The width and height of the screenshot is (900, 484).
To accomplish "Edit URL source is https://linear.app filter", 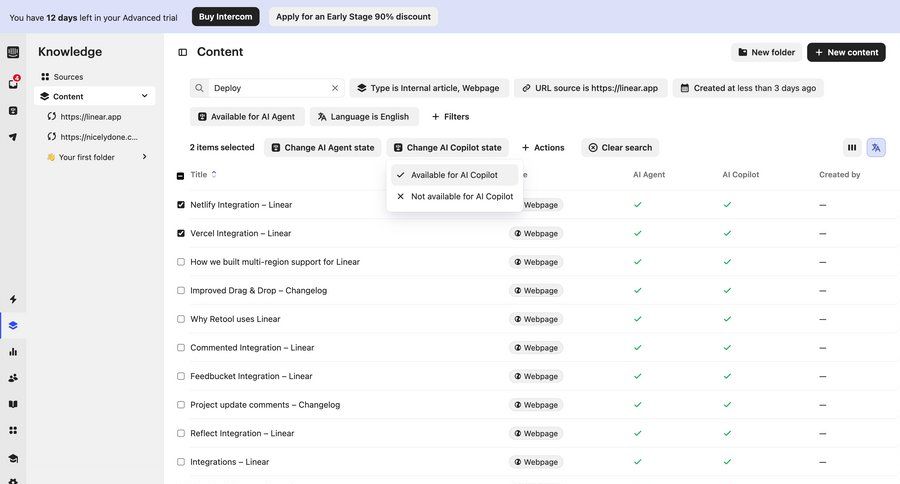I will tap(591, 88).
